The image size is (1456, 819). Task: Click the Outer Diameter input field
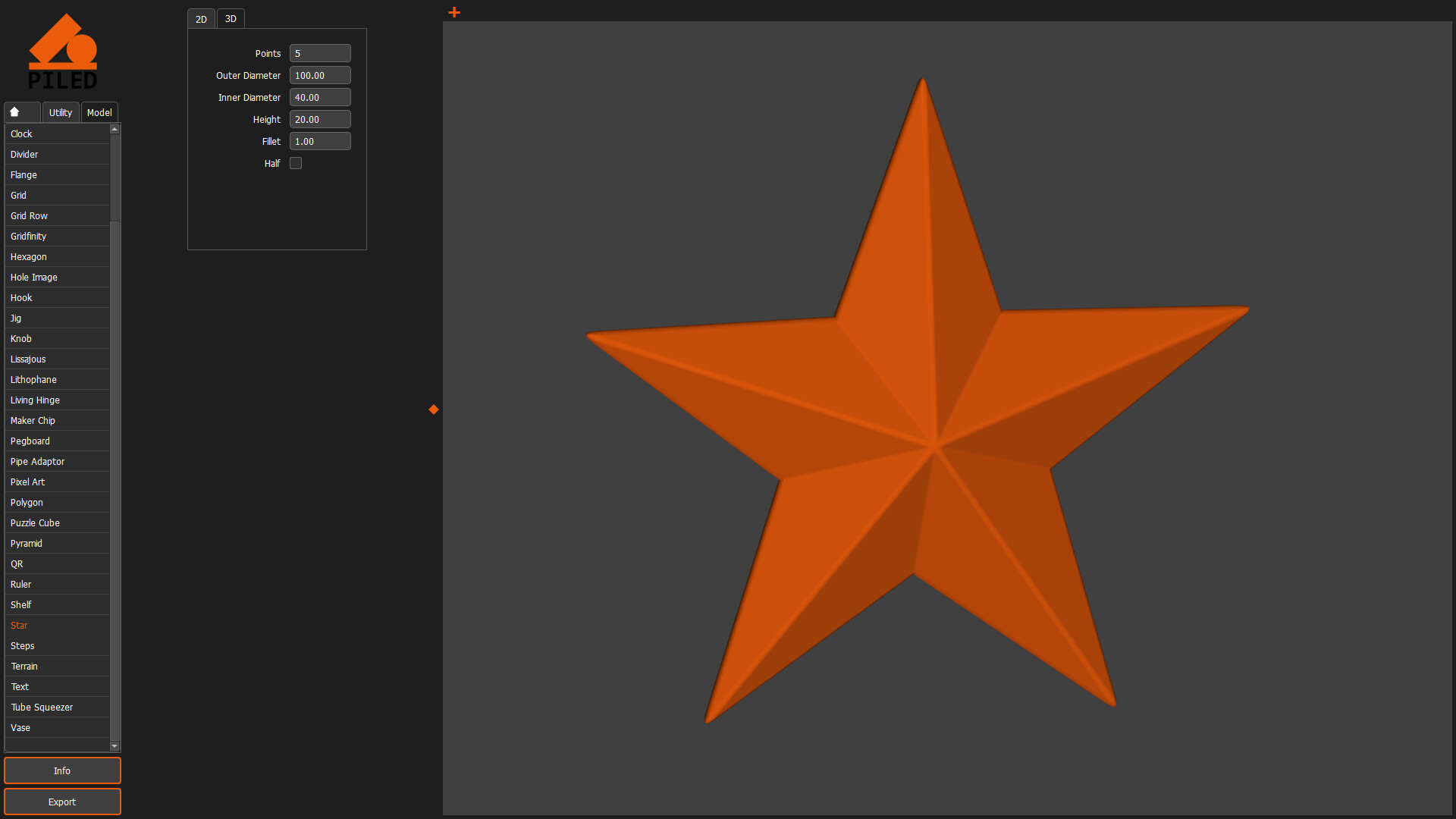(x=320, y=75)
